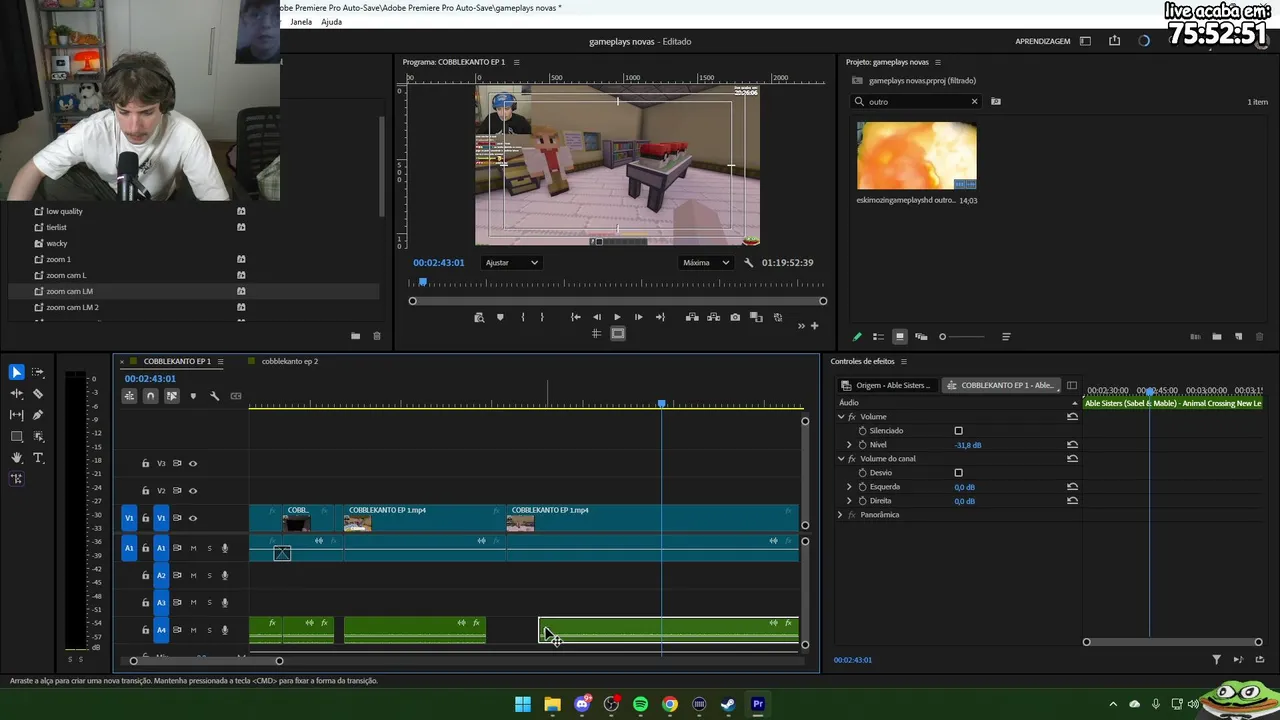Open the APRENDIZAGEM workspace
This screenshot has height=720, width=1280.
[x=1043, y=41]
